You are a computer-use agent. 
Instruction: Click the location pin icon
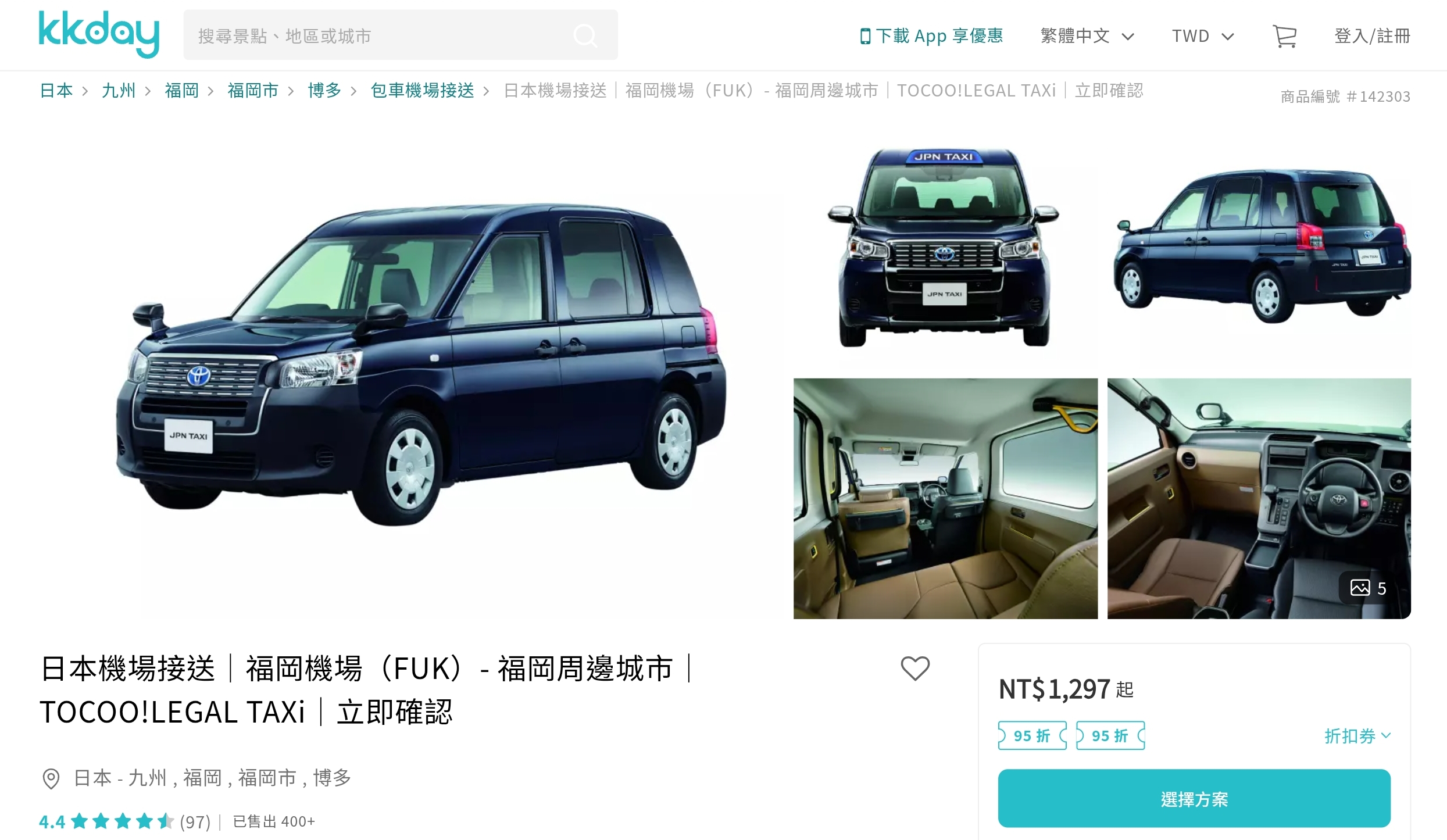51,778
